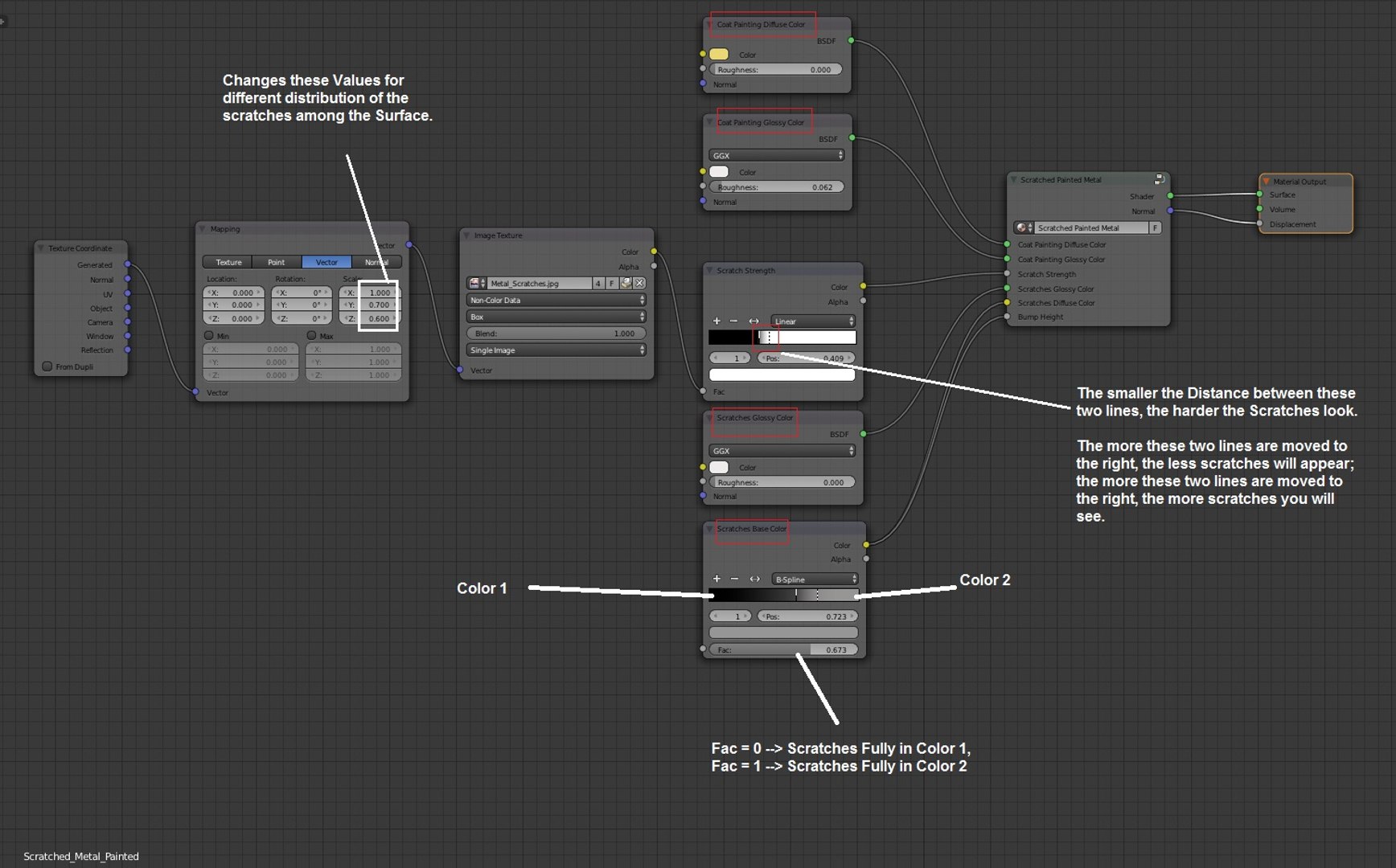The image size is (1396, 868).
Task: Collapse the Mapping node with its triangle
Action: point(203,229)
